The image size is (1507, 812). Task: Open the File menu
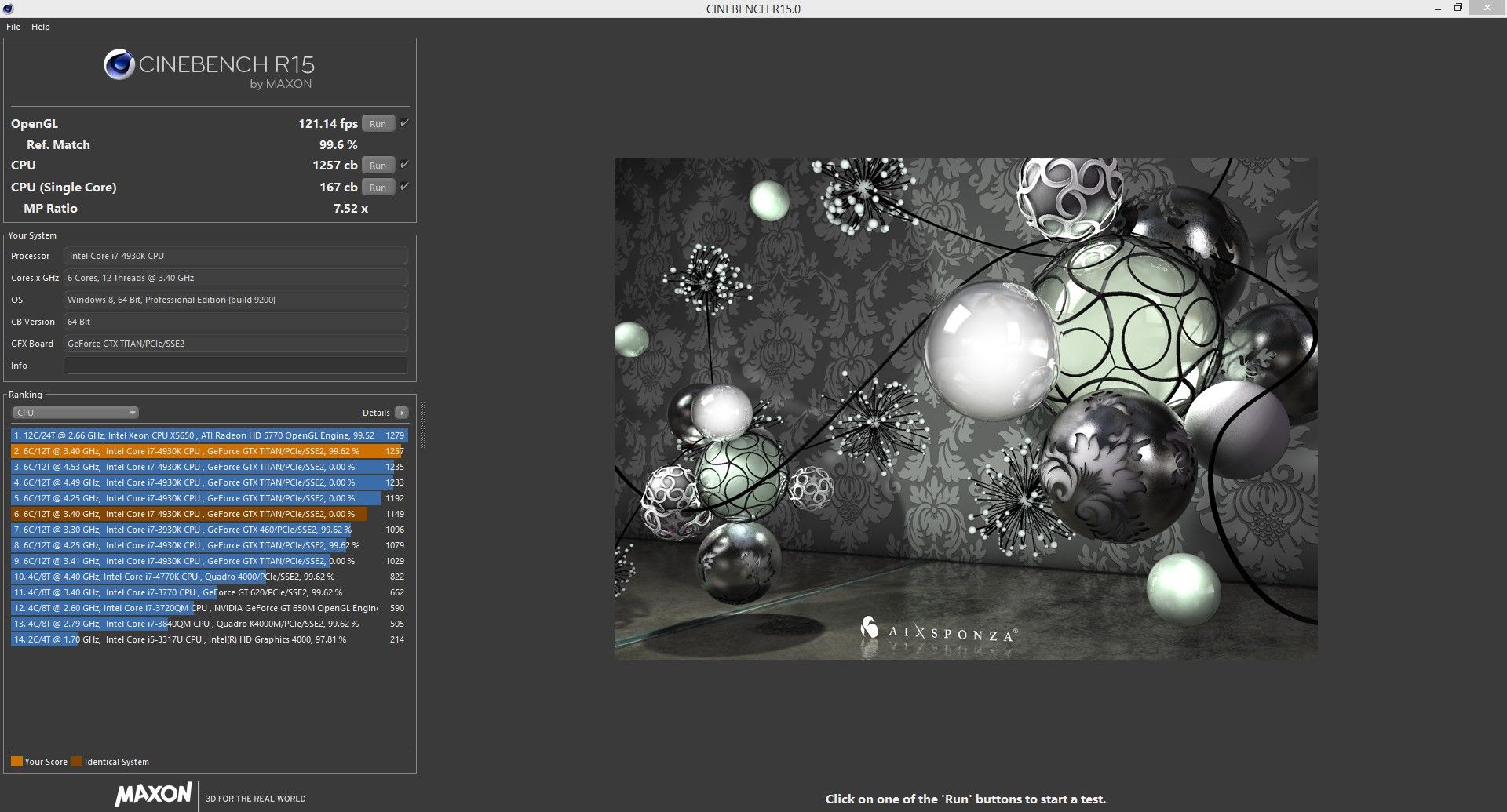13,27
